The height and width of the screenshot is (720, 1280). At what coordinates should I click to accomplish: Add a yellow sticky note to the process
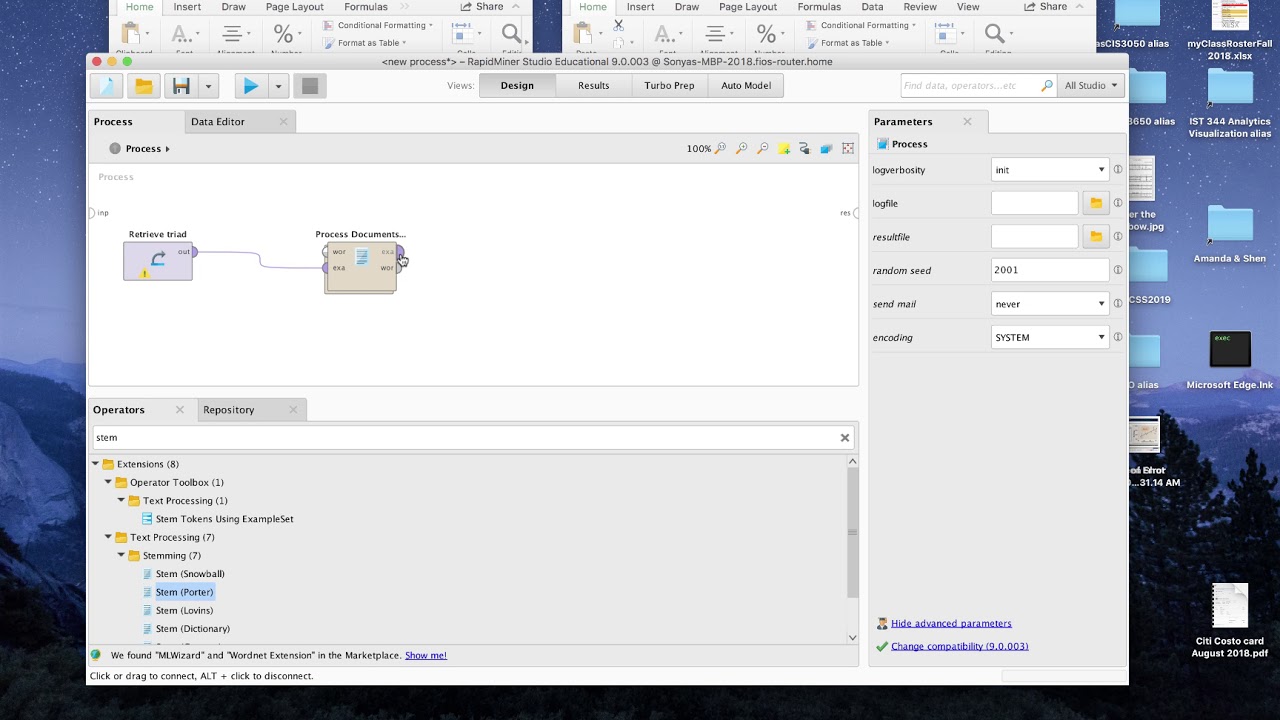[x=784, y=149]
